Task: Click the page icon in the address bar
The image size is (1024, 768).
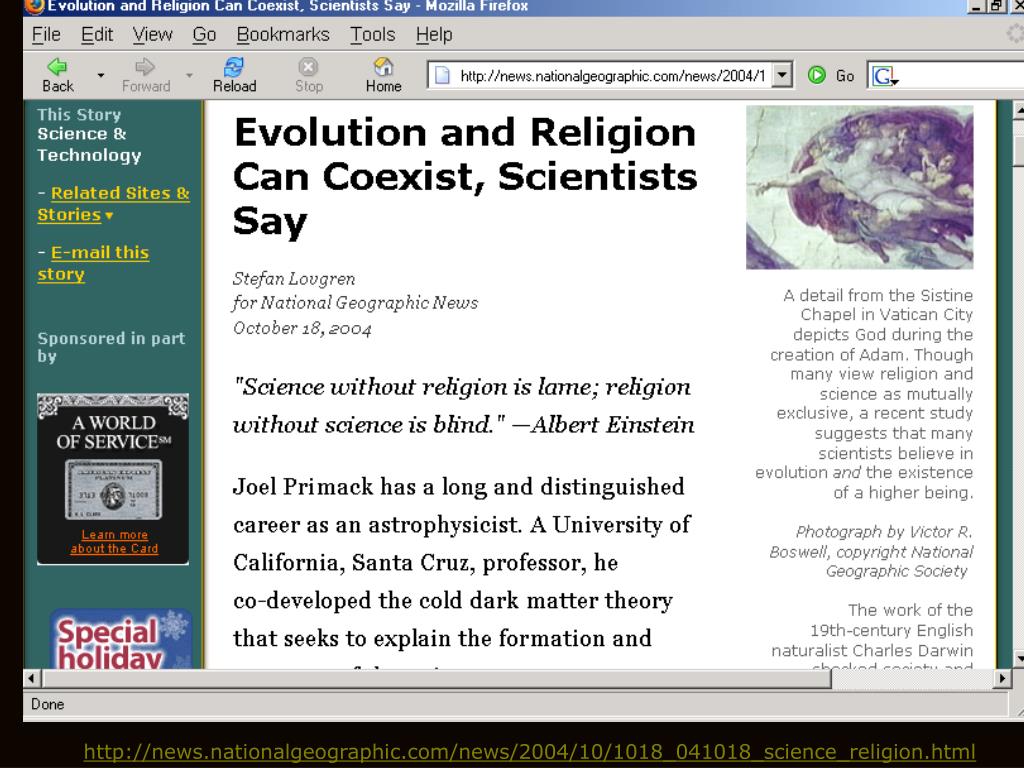Action: (442, 75)
